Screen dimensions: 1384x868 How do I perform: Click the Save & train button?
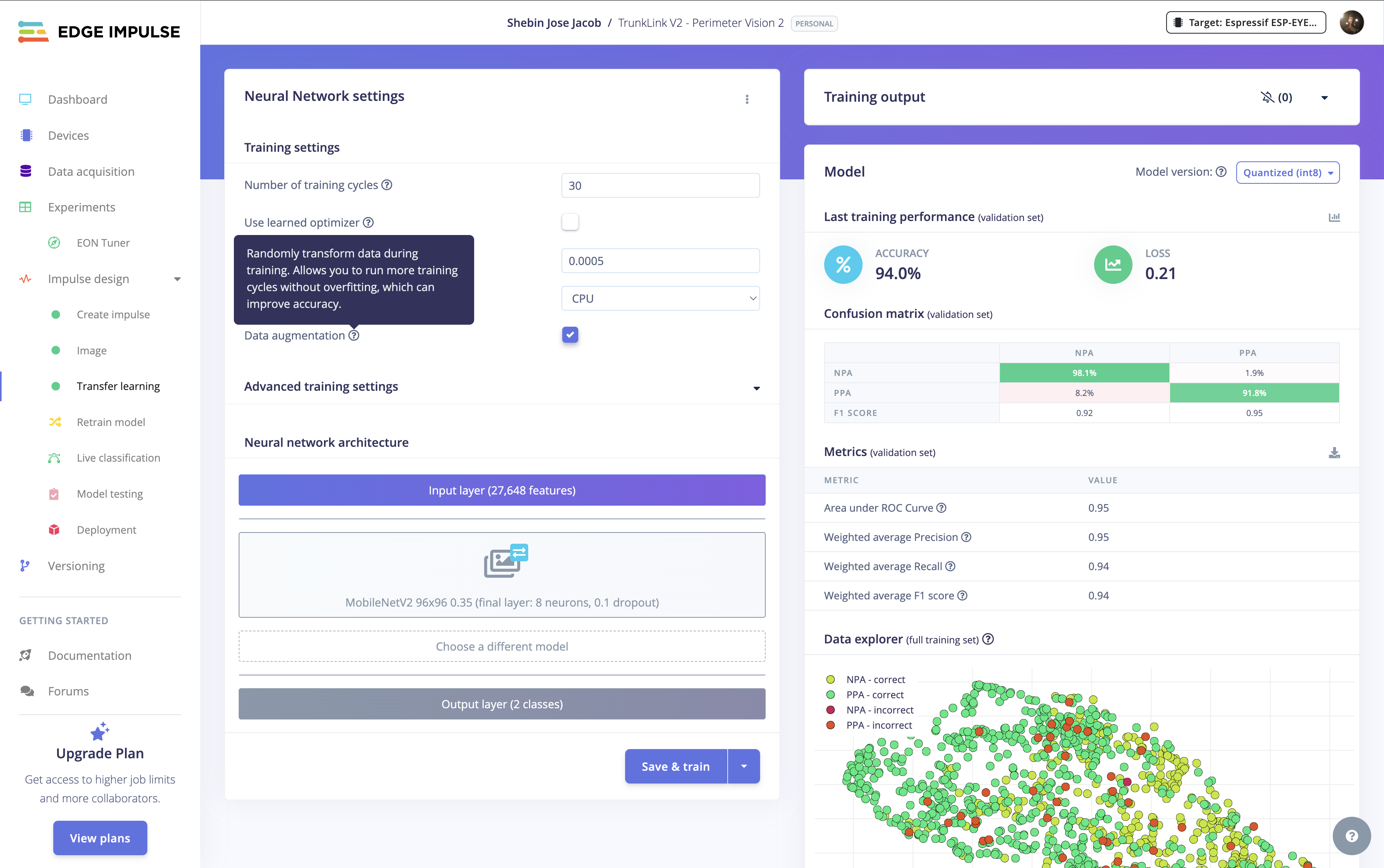675,766
